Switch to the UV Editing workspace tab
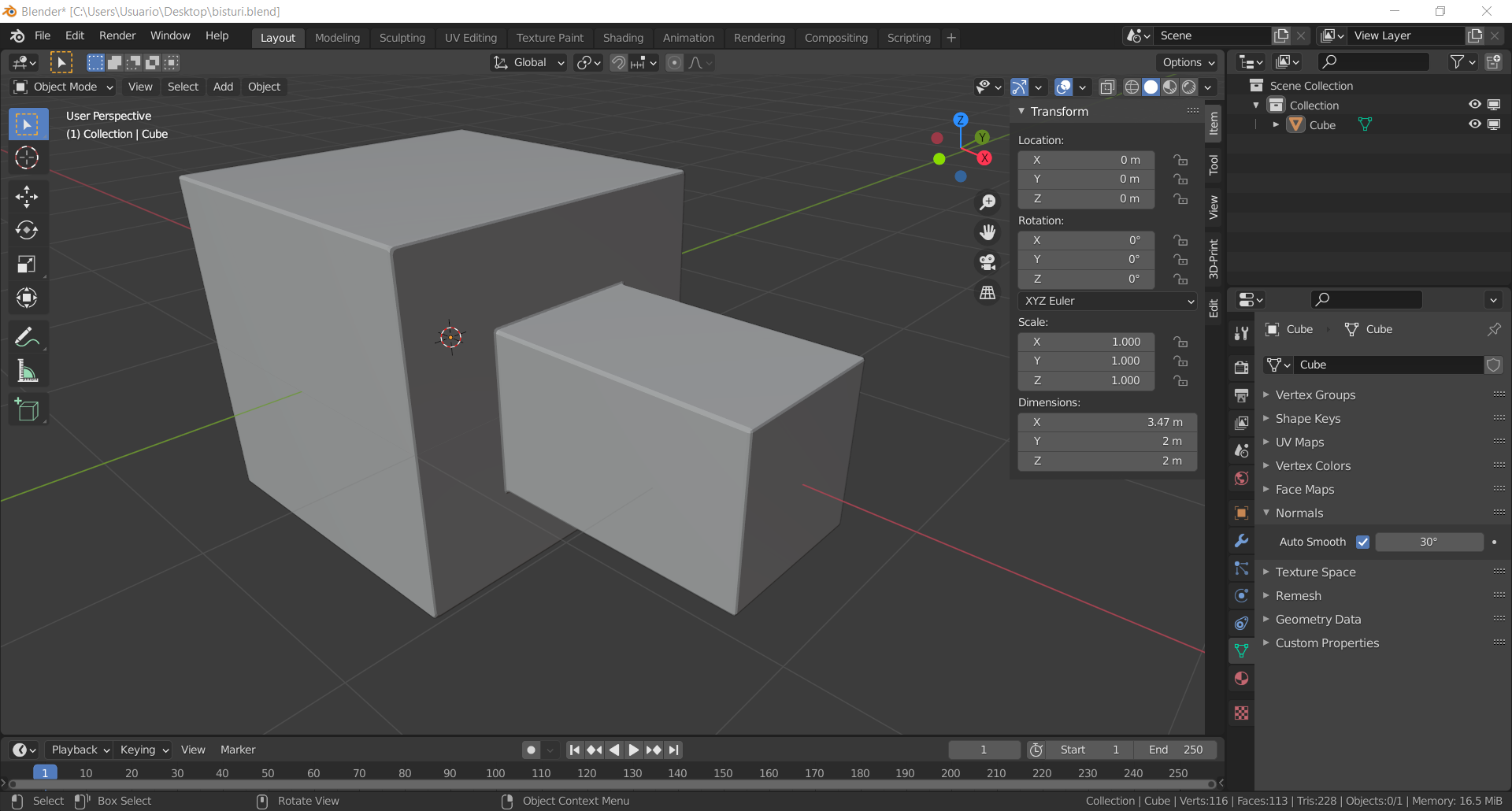This screenshot has width=1512, height=811. click(470, 38)
